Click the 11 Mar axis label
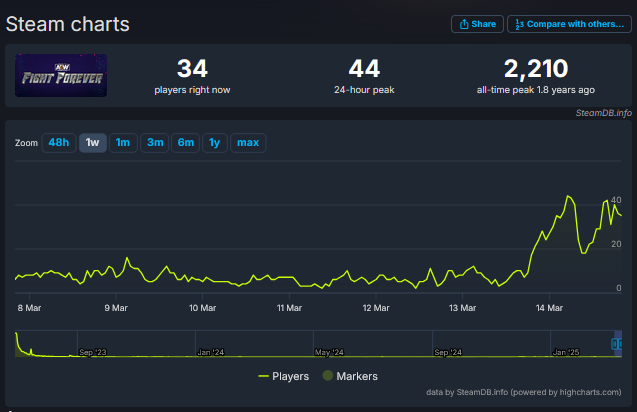The image size is (637, 412). coord(289,308)
